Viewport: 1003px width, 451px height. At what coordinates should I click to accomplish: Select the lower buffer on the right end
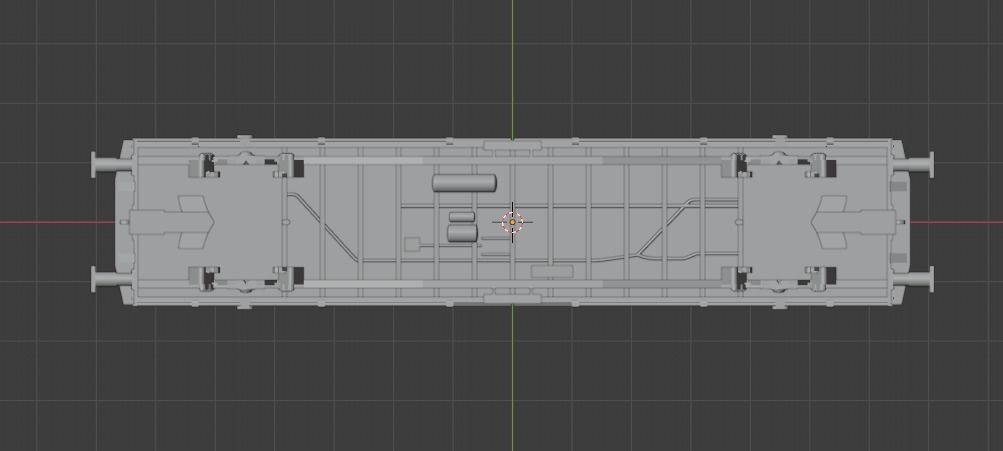(x=913, y=280)
